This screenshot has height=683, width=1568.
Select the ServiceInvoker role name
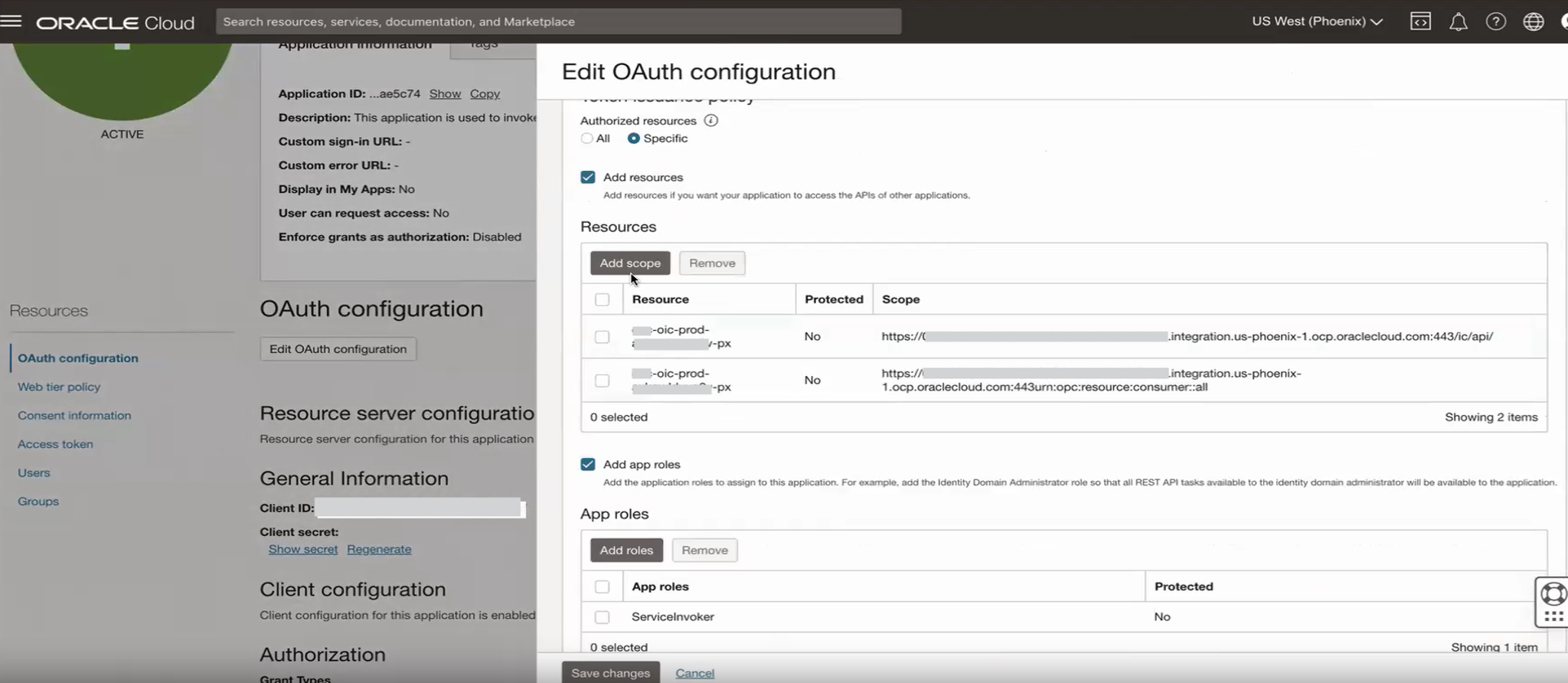(673, 617)
